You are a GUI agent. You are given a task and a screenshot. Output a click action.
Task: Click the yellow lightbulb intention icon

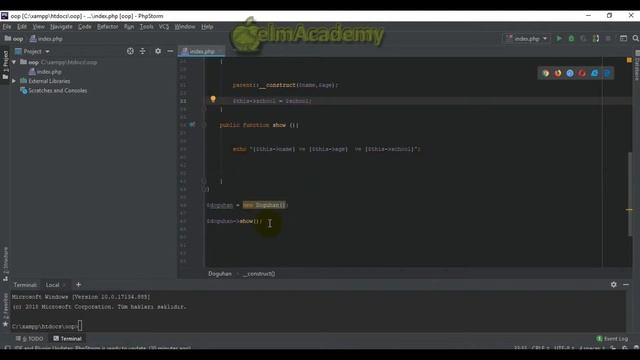pyautogui.click(x=213, y=99)
